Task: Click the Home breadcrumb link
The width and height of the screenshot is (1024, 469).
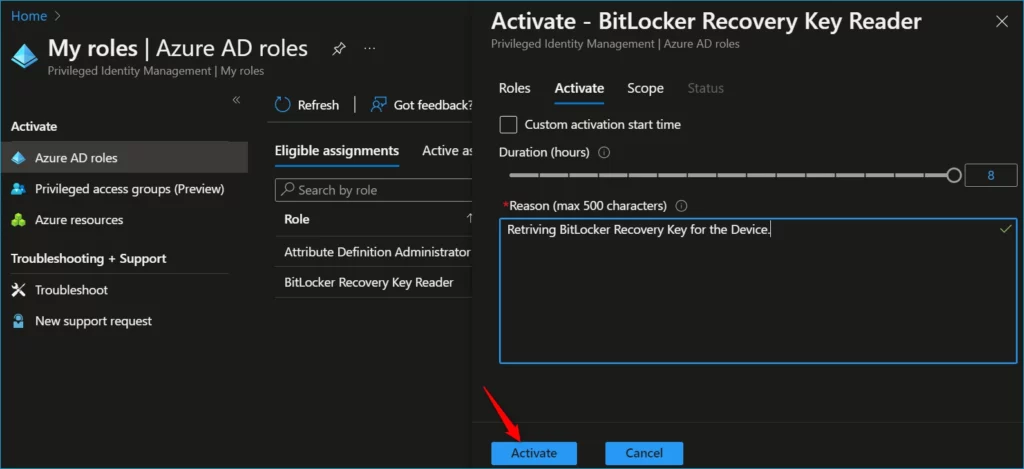Action: tap(29, 16)
